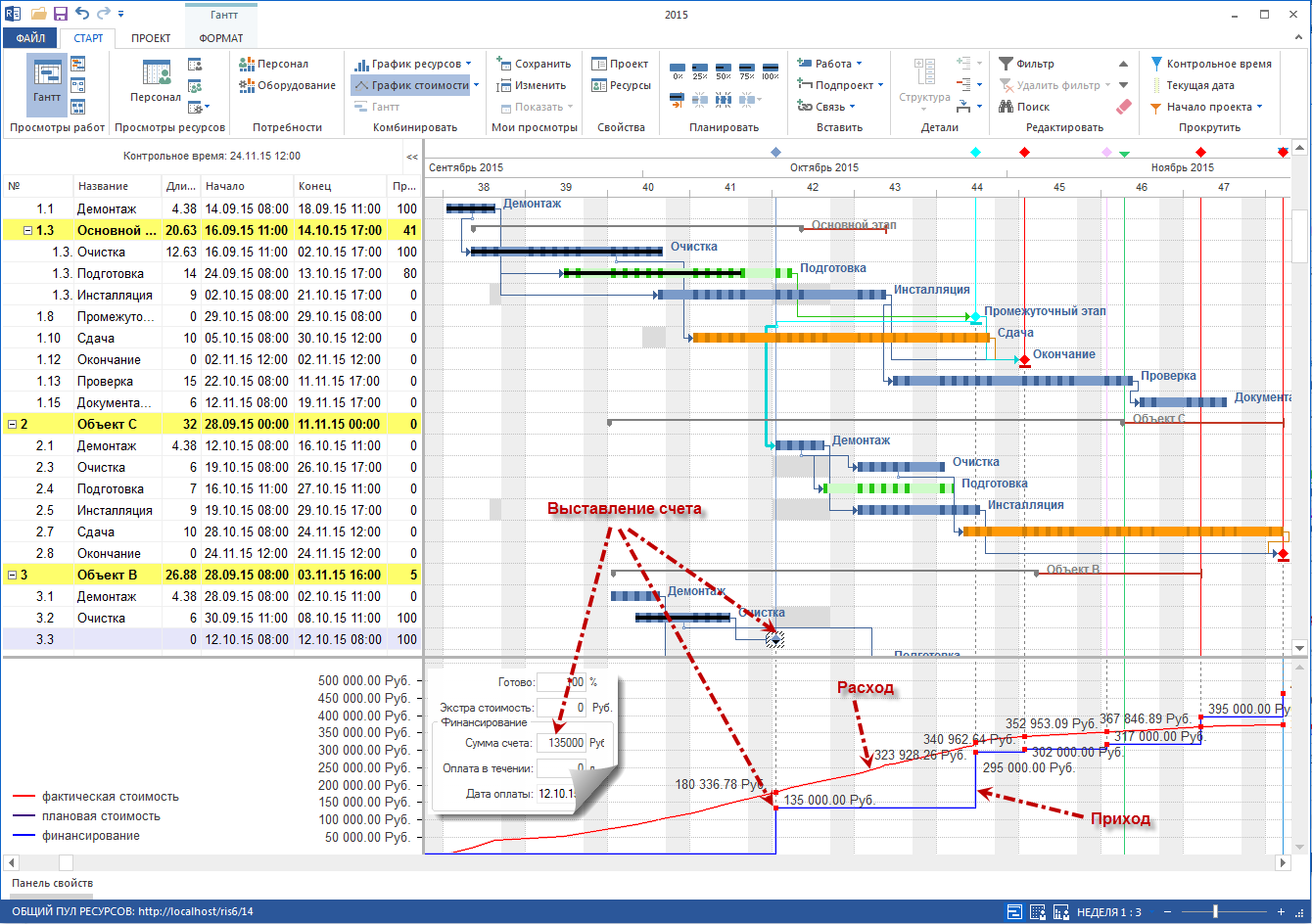Open the Поиск binoculars search
1312x924 pixels.
pos(1024,107)
